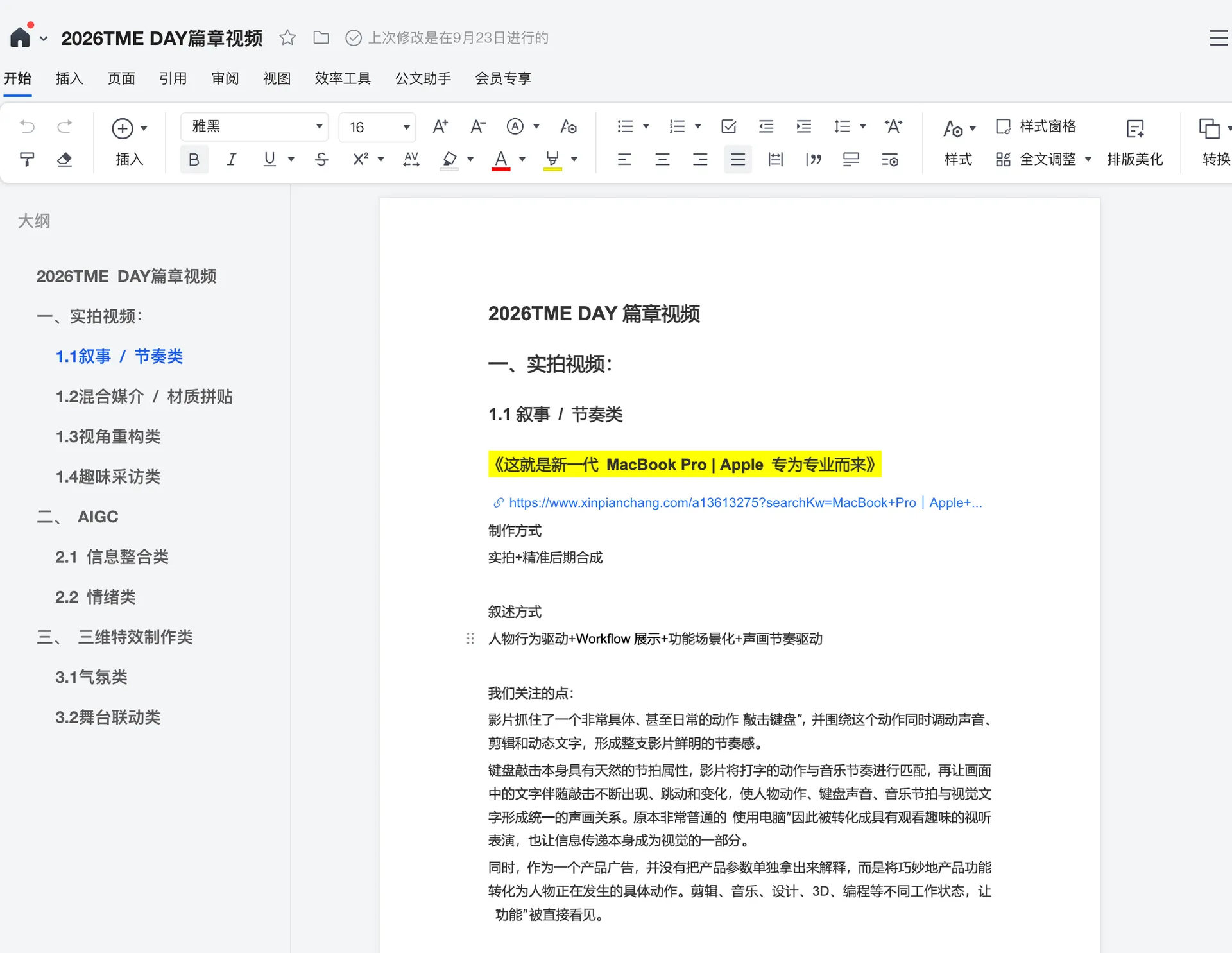Click the home icon
Image resolution: width=1232 pixels, height=953 pixels.
(x=20, y=37)
